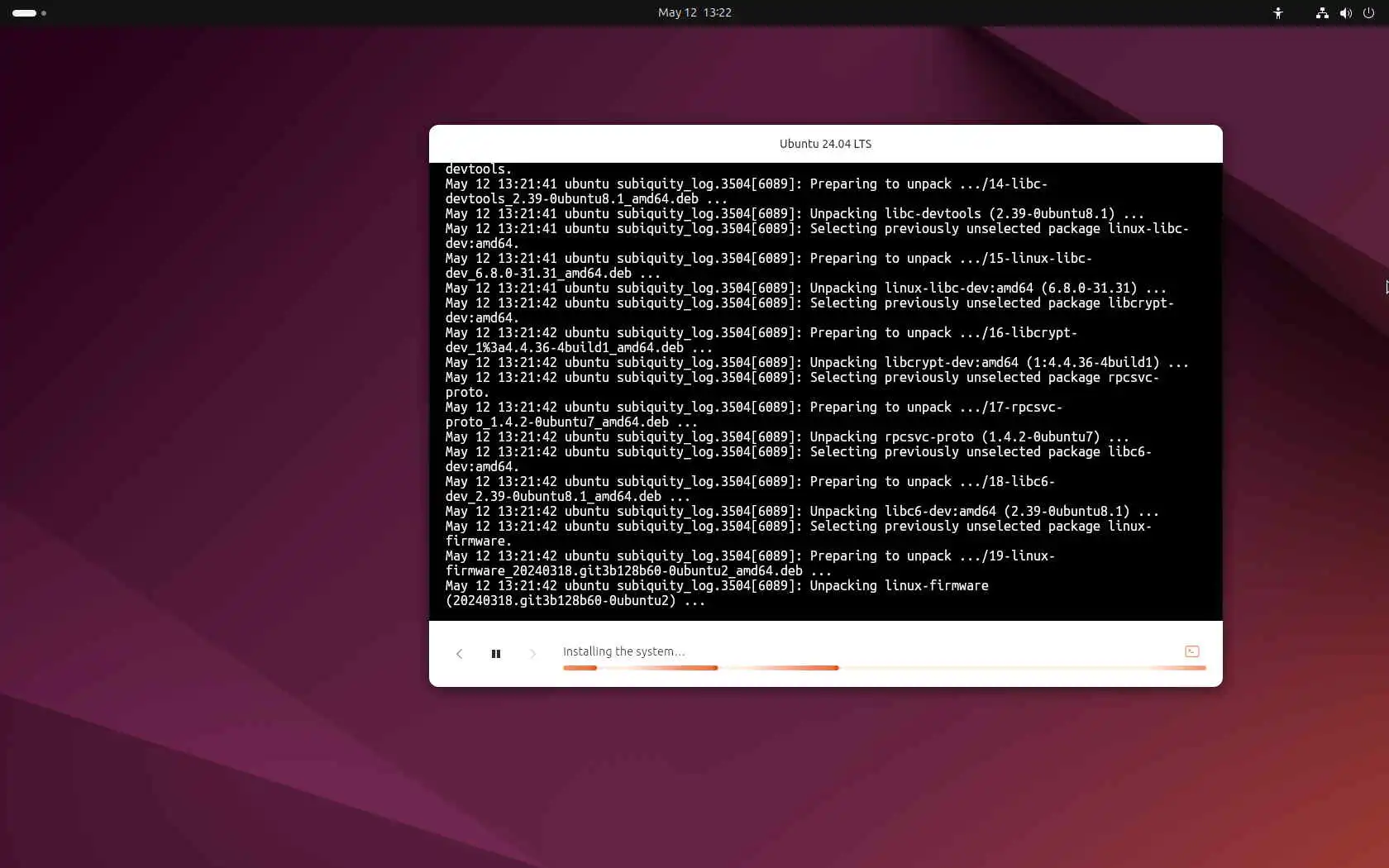This screenshot has height=868, width=1389.
Task: Click the "proto." text in the log
Action: pos(467,392)
